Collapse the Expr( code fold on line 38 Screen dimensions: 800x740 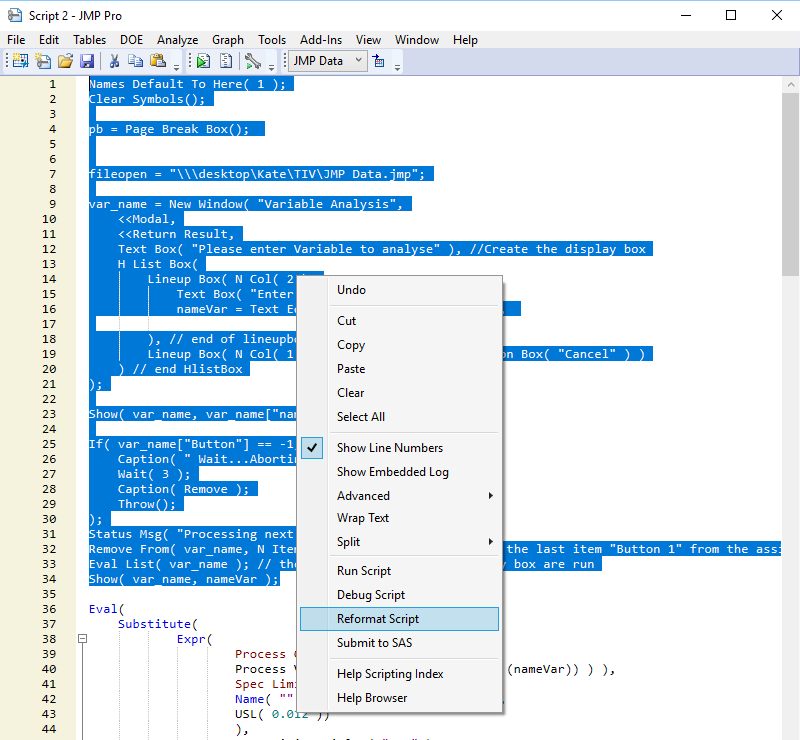point(82,638)
